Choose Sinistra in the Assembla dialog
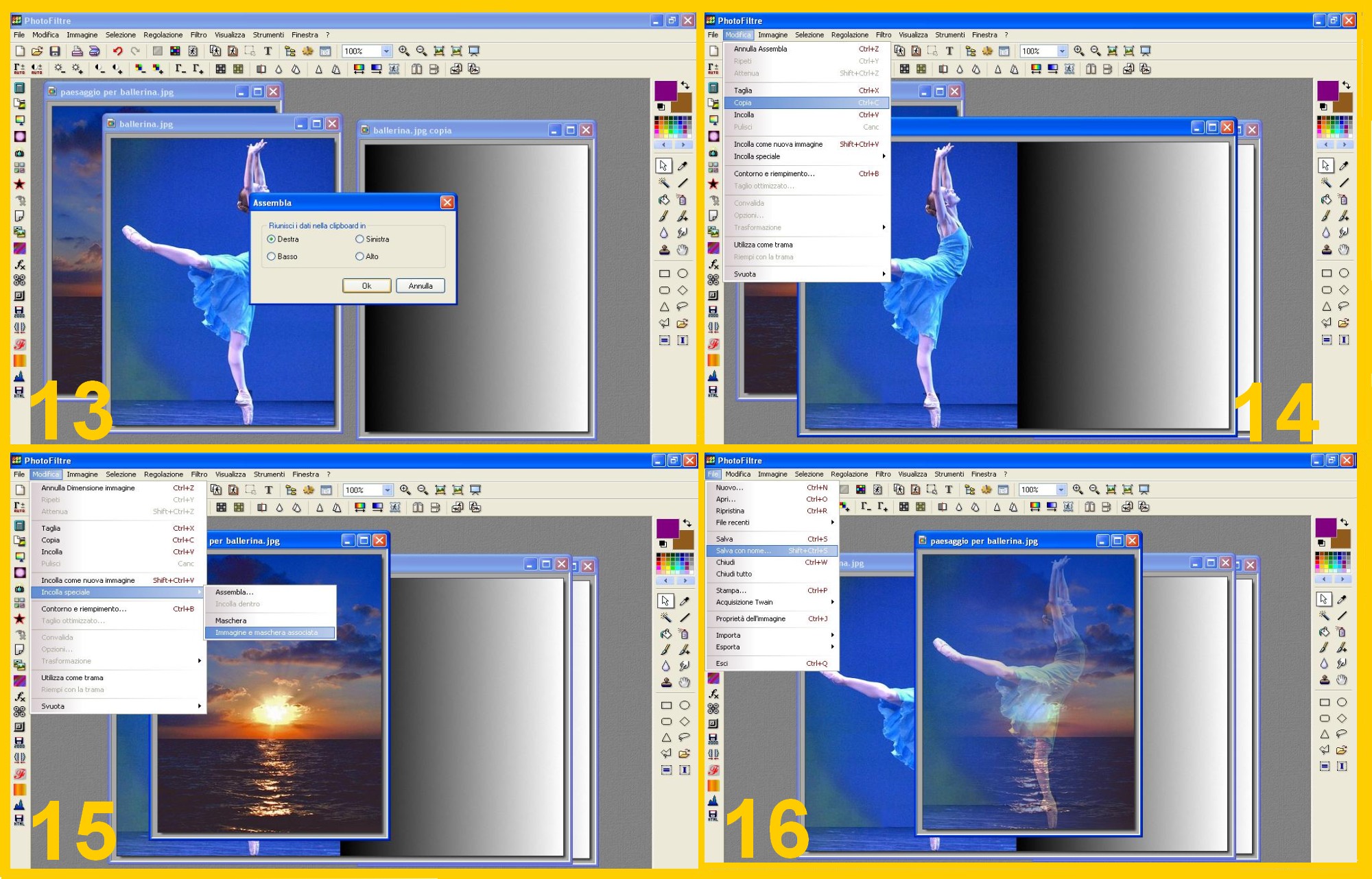The height and width of the screenshot is (879, 1372). pos(359,239)
